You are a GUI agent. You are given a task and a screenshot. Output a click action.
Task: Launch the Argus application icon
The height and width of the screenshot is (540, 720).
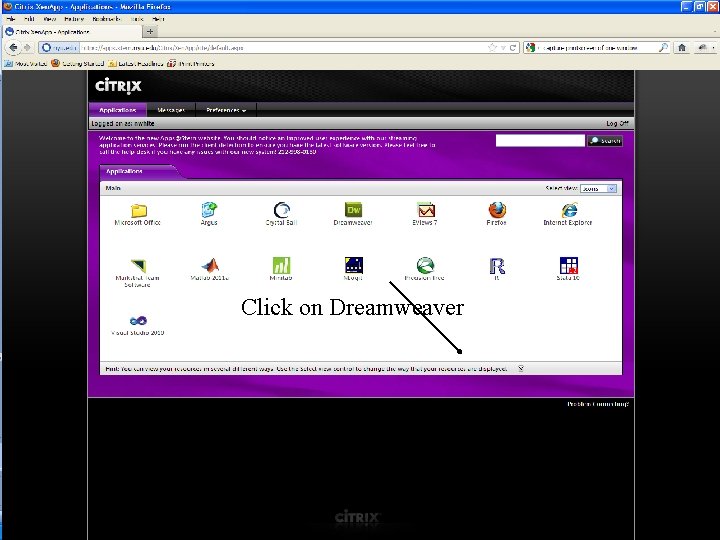pos(209,209)
